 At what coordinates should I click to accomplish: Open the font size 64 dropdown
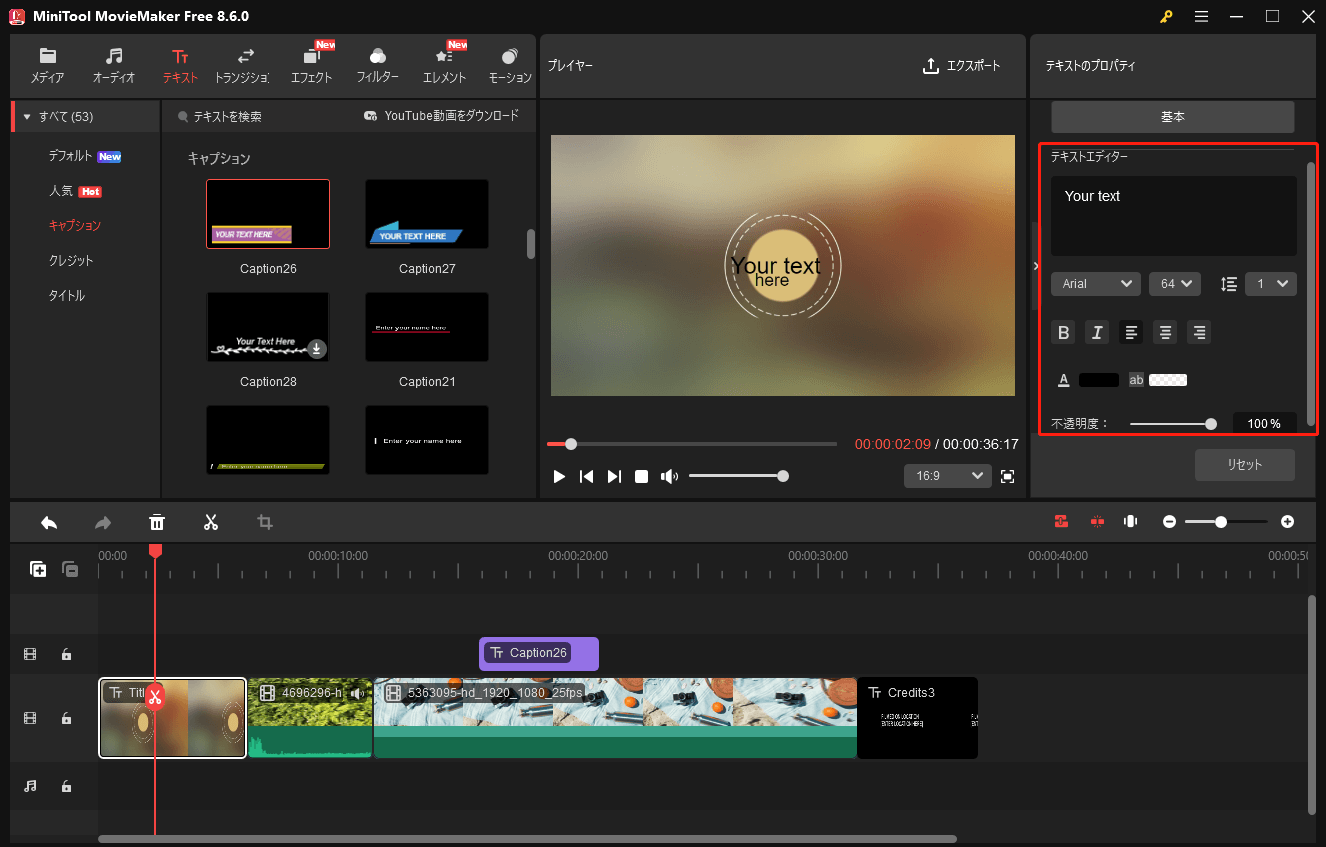pos(1174,284)
